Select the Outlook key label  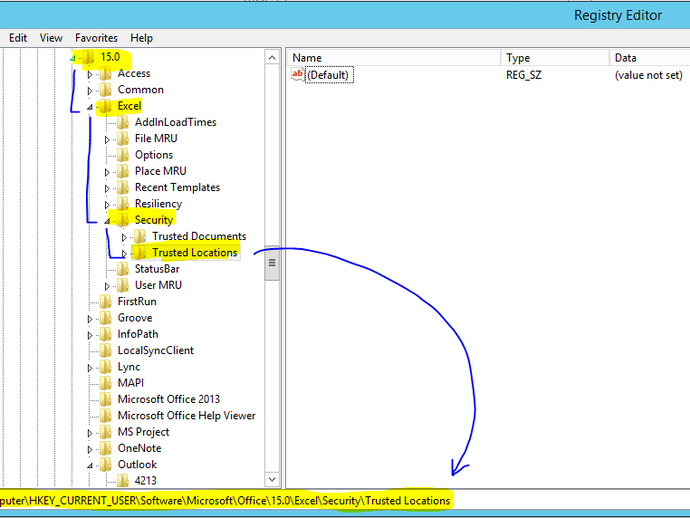point(137,464)
